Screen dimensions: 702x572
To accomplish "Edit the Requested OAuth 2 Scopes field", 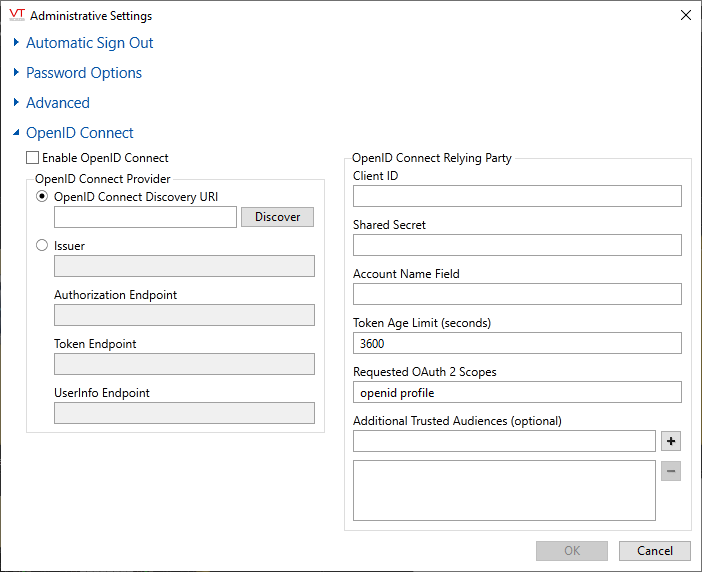I will [517, 392].
